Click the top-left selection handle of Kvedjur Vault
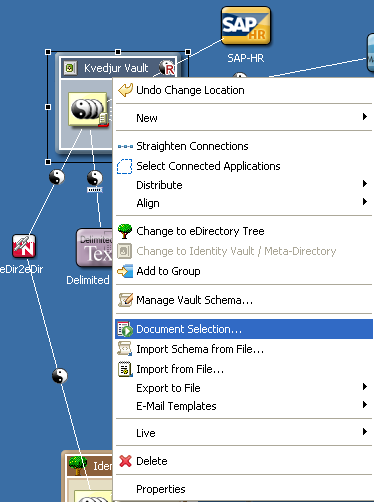 (48, 52)
